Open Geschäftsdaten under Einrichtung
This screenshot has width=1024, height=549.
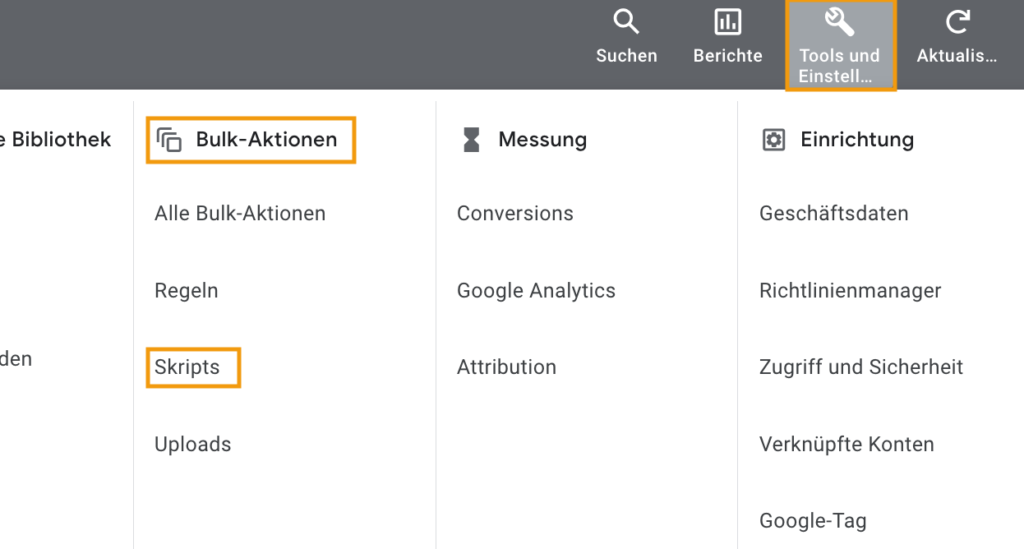point(833,213)
